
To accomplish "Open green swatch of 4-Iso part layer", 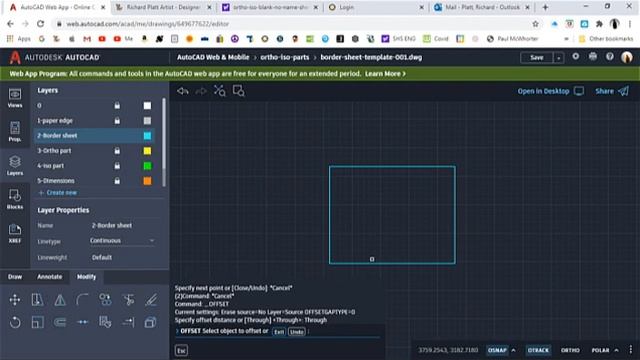I will (x=147, y=166).
